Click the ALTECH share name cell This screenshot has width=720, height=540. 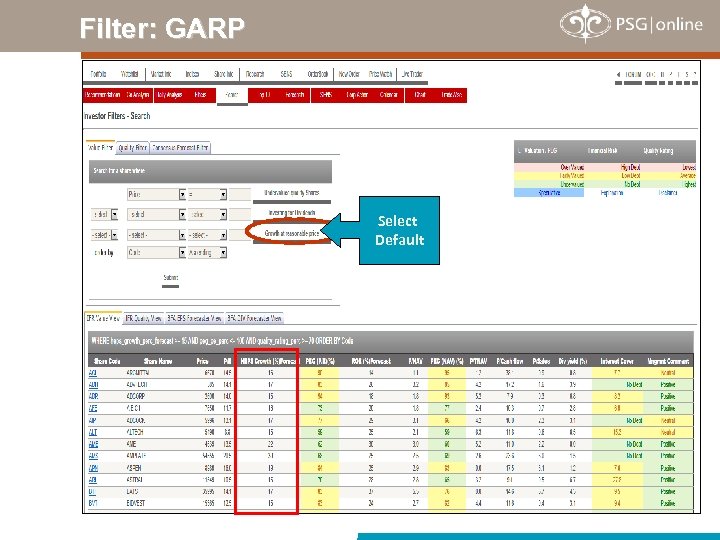point(136,433)
